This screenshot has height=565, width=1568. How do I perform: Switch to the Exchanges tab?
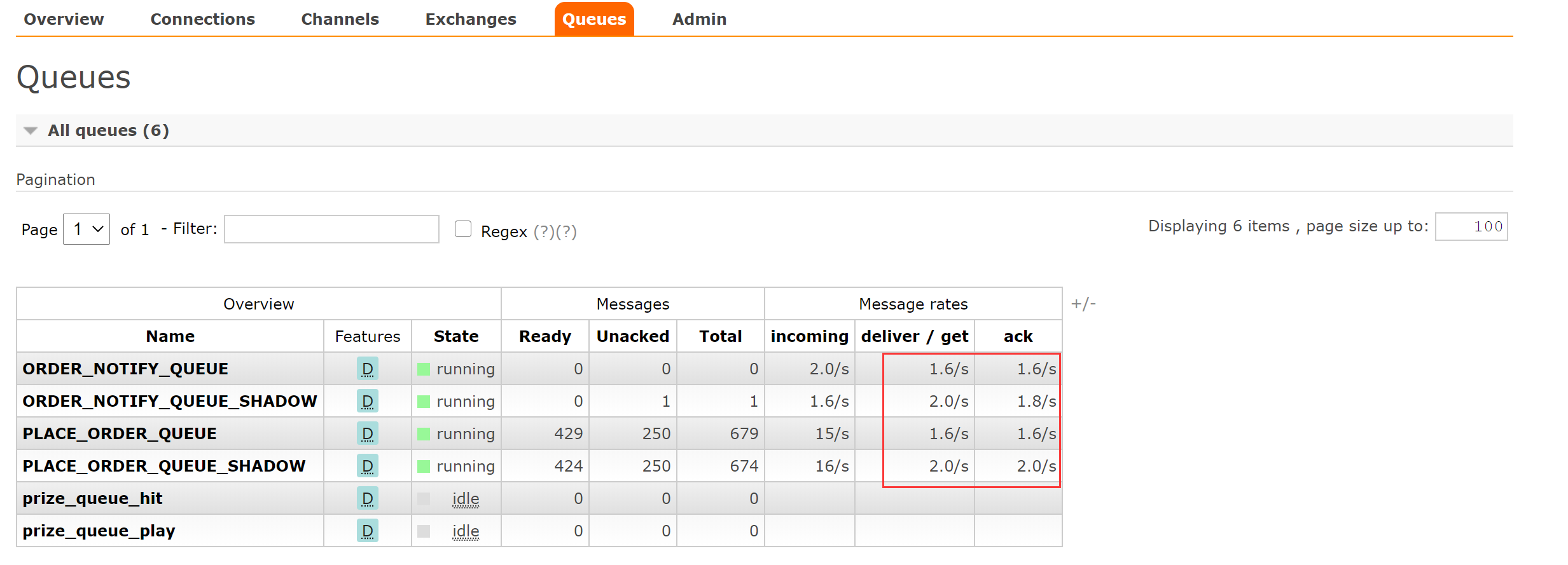pyautogui.click(x=471, y=19)
